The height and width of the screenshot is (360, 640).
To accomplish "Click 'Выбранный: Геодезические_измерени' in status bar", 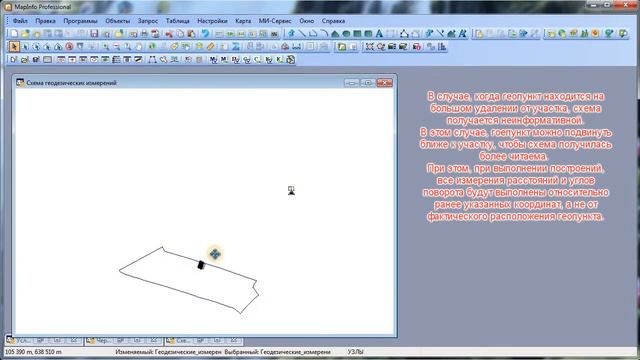I will [277, 351].
